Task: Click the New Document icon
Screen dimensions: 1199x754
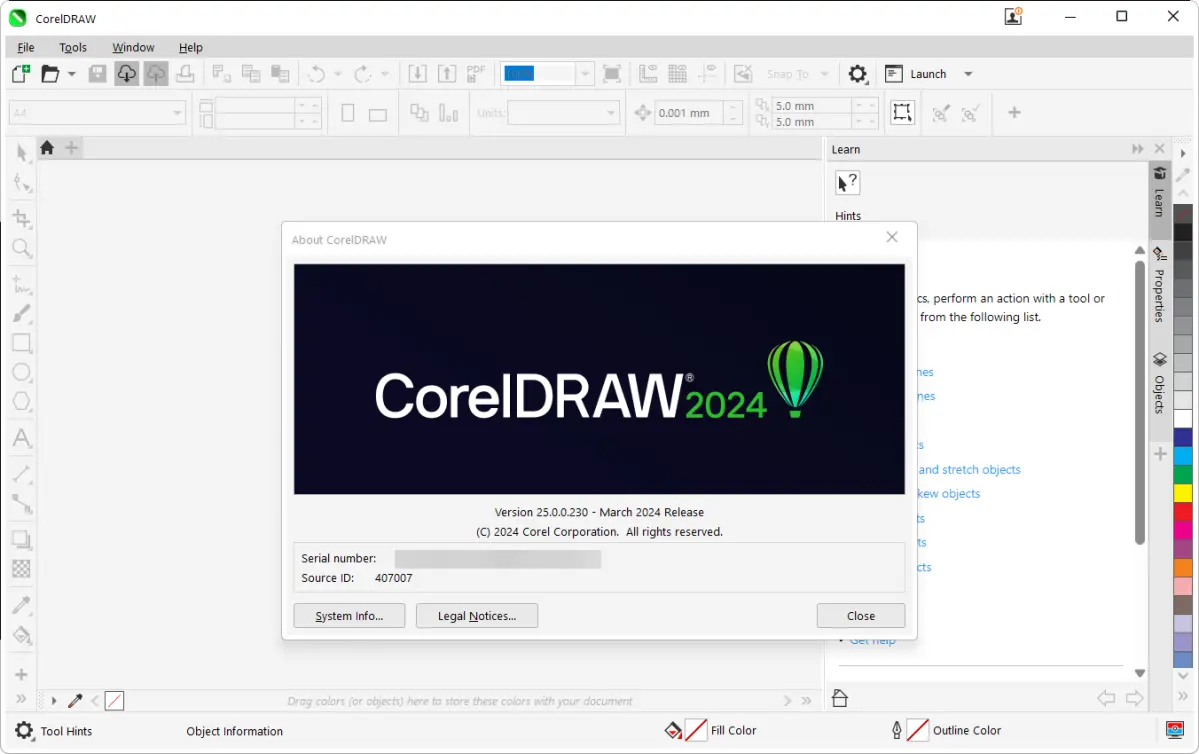Action: (20, 74)
